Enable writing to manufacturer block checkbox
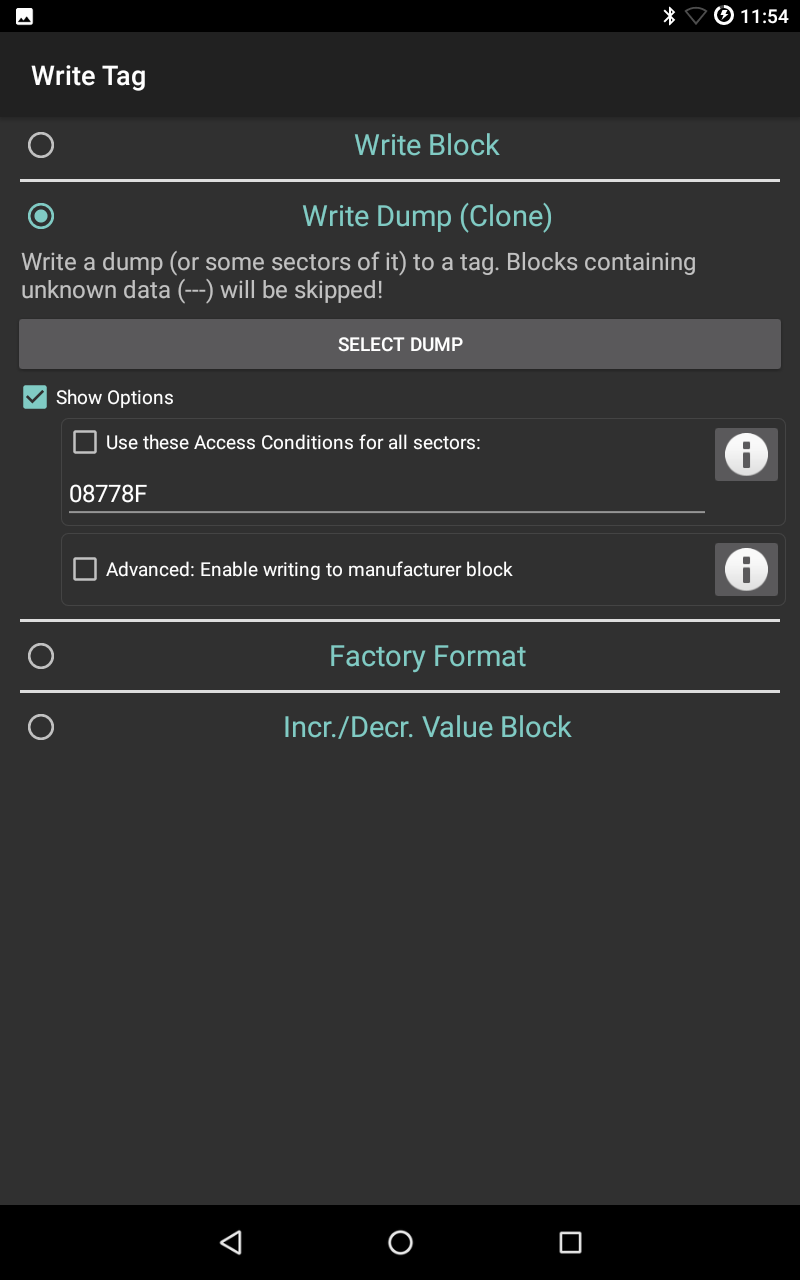Viewport: 800px width, 1280px height. [x=86, y=569]
